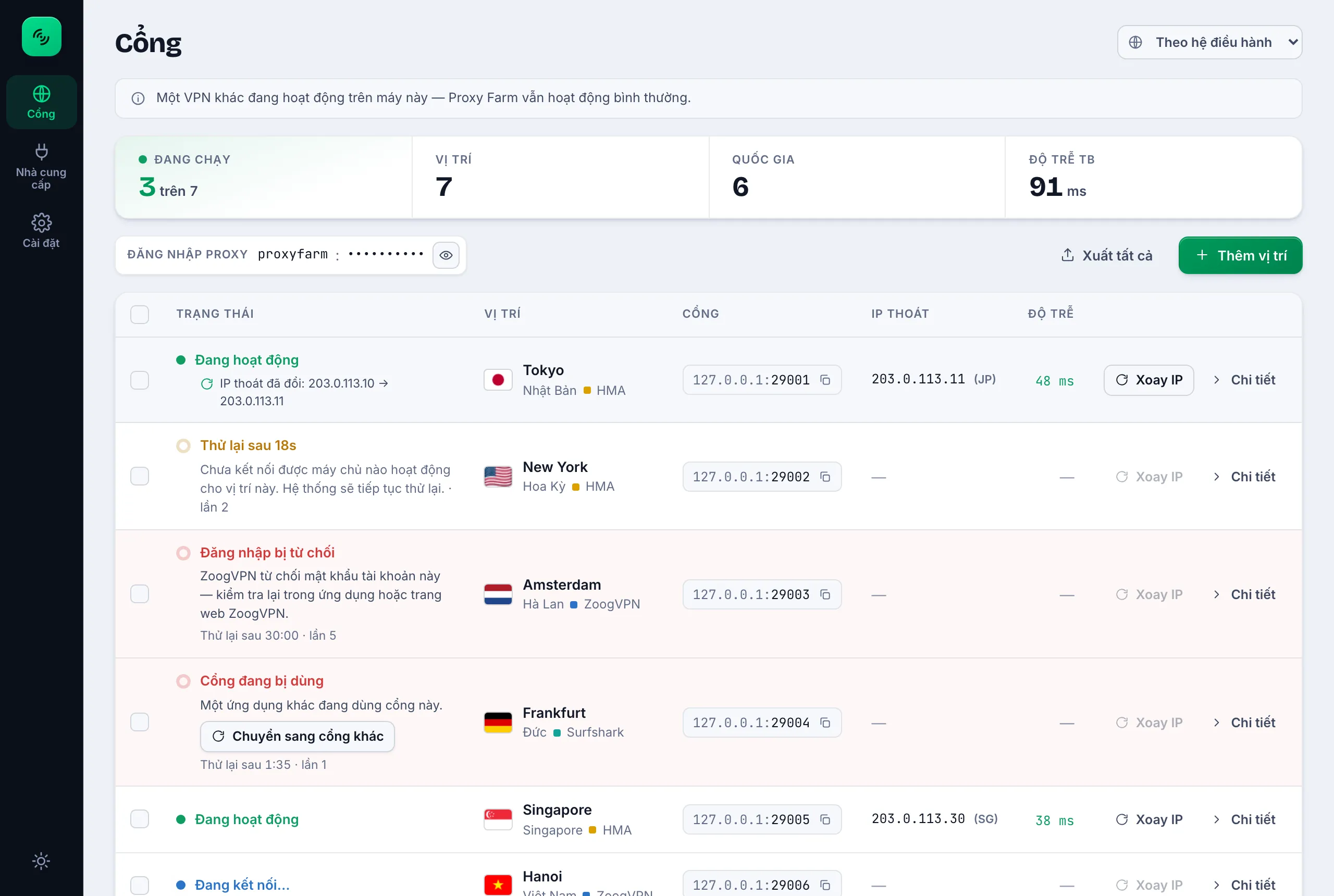1334x896 pixels.
Task: Expand Chi tiết for the Singapore row
Action: (x=1244, y=819)
